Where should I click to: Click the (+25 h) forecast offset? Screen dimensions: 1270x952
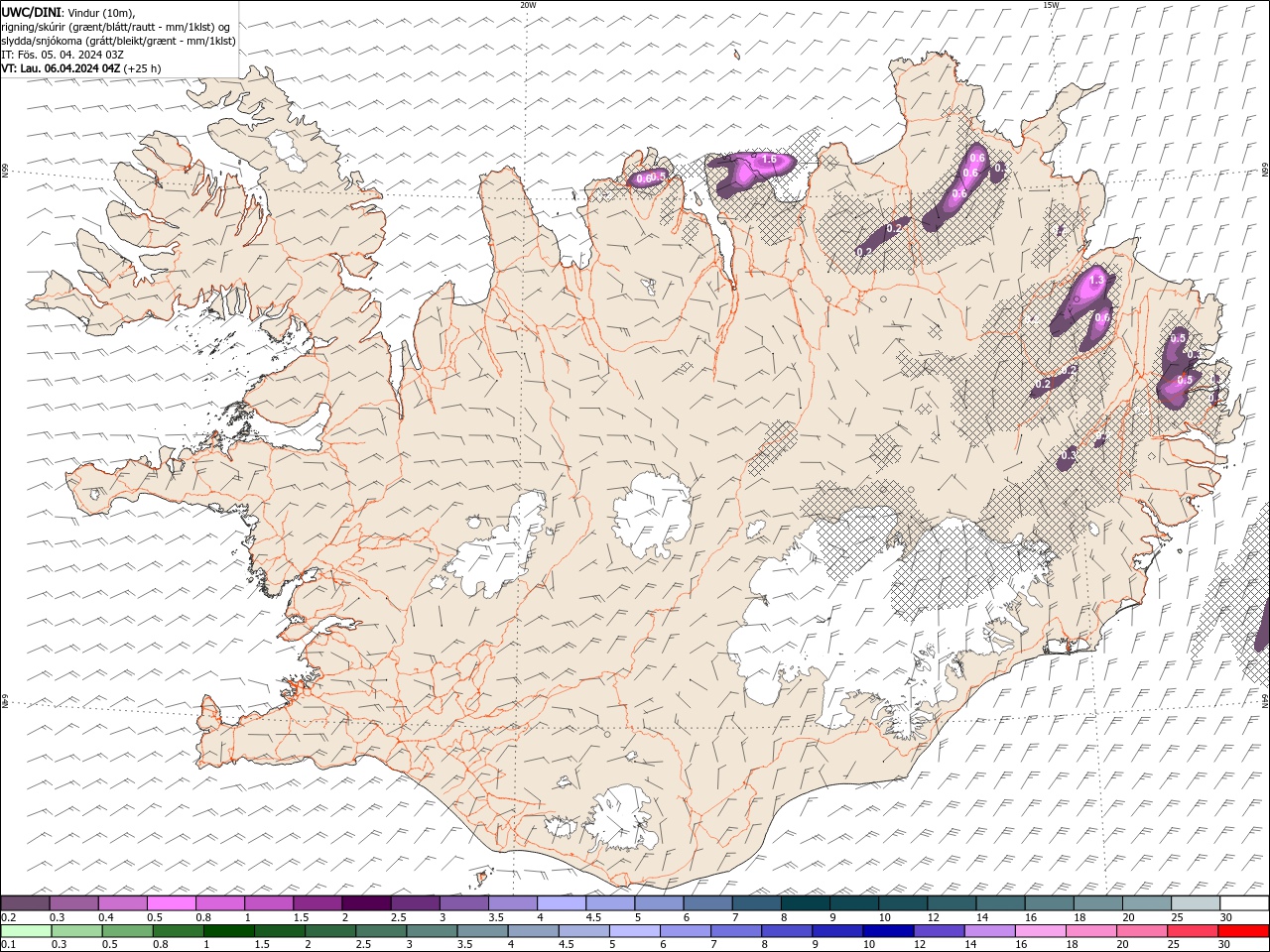click(x=143, y=68)
